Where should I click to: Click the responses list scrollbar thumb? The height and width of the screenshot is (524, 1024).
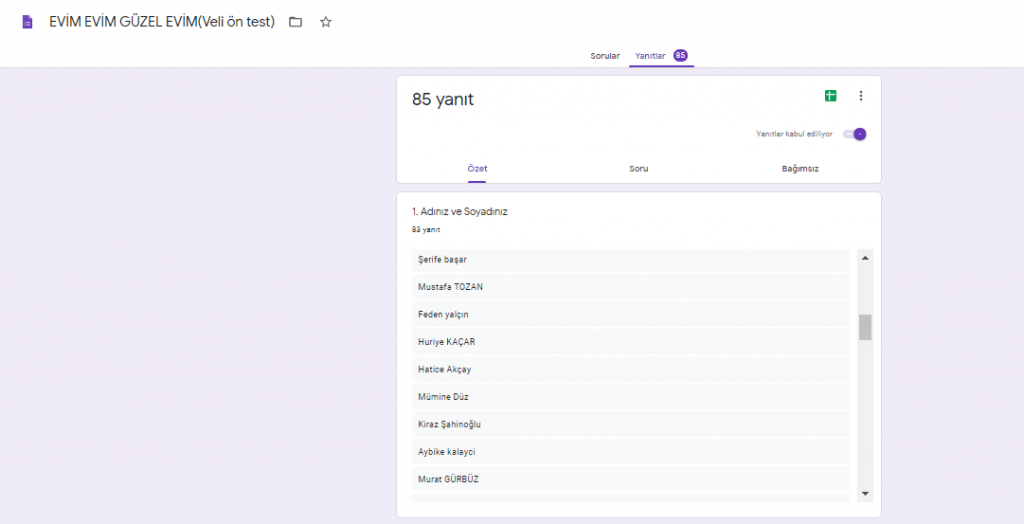click(865, 327)
